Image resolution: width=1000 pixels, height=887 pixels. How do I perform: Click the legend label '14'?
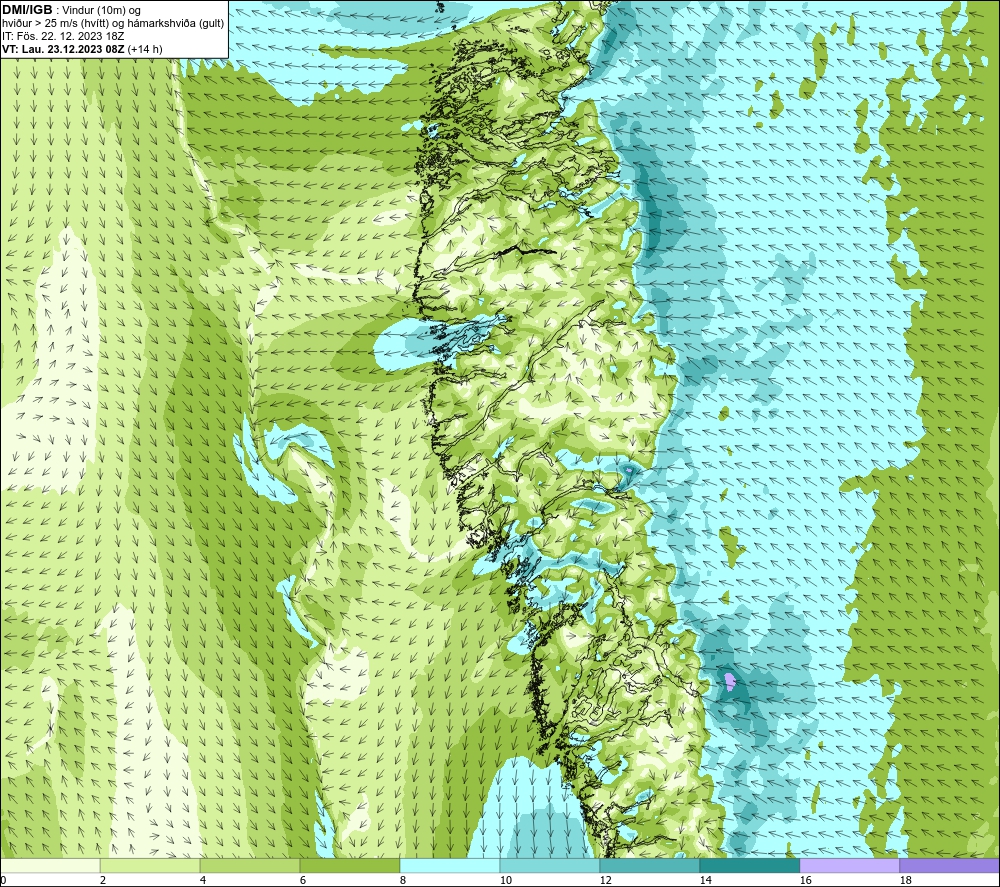[x=705, y=881]
